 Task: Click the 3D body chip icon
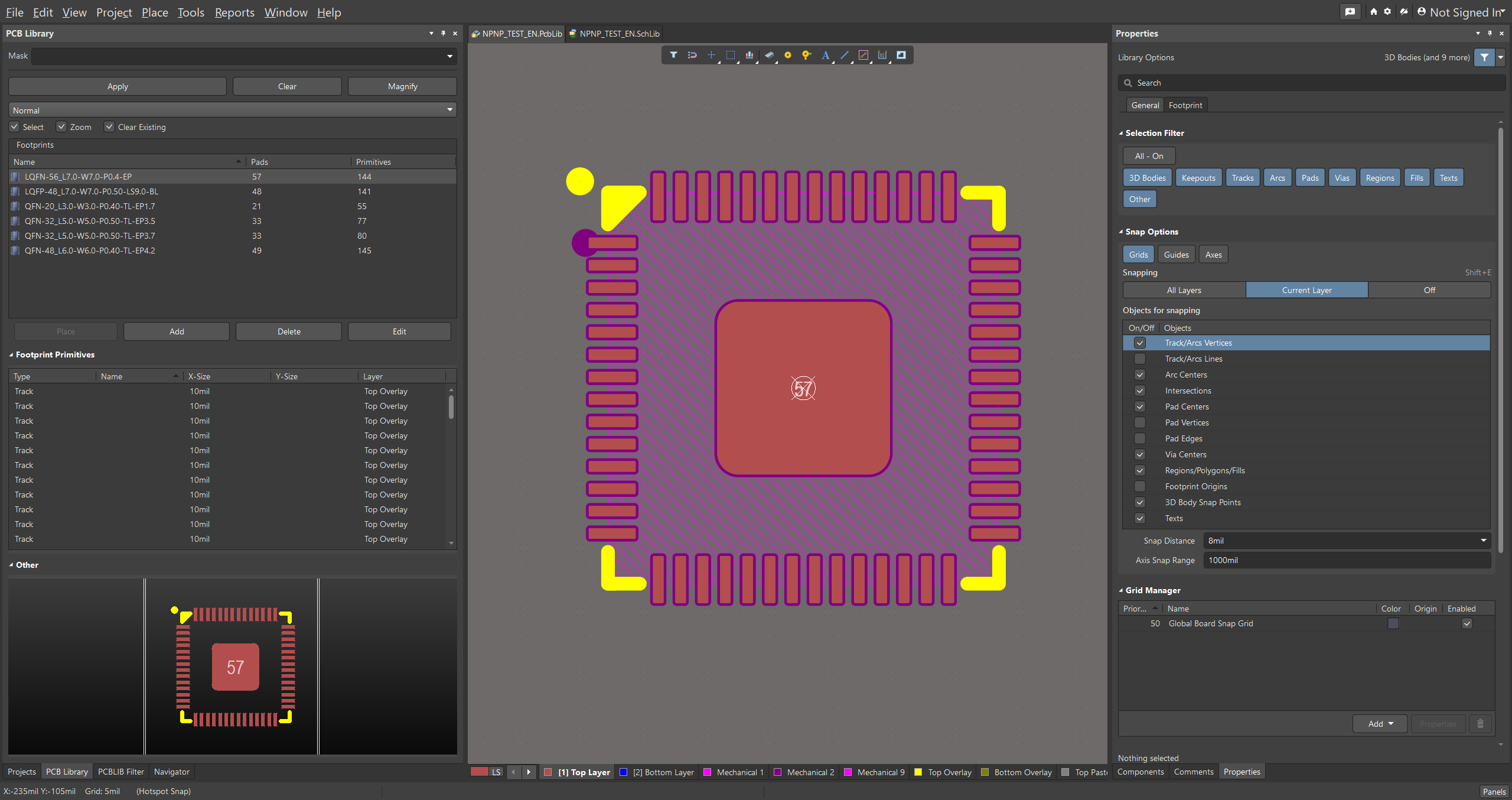[769, 55]
